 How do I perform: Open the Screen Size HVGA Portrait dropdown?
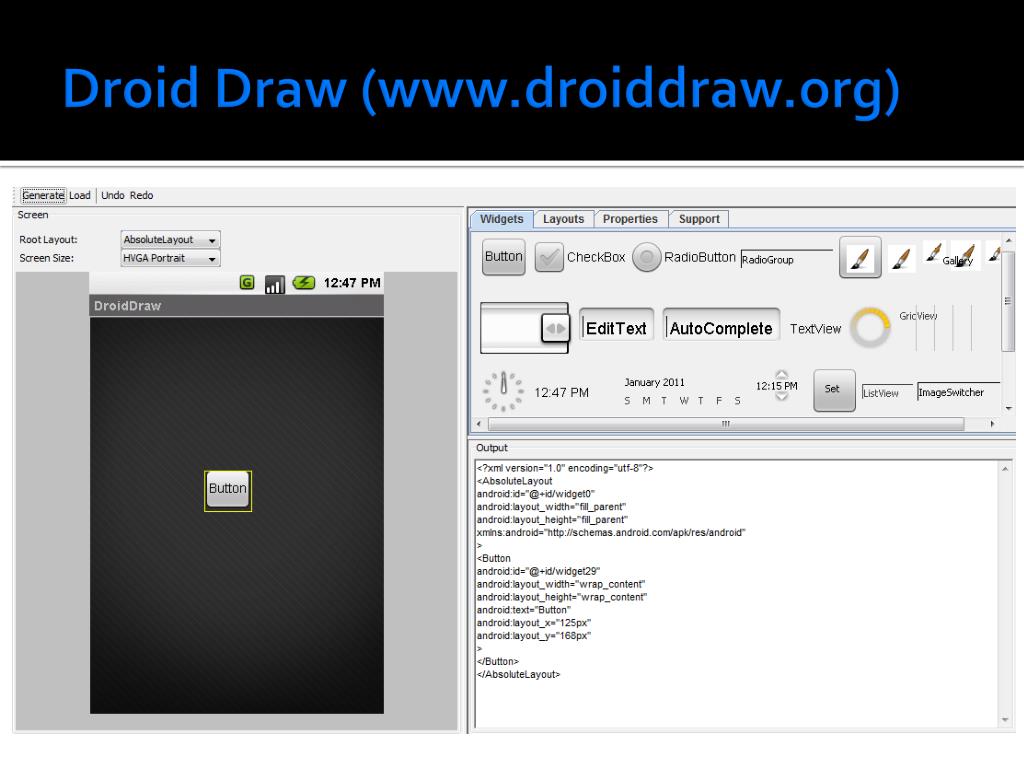click(x=170, y=258)
